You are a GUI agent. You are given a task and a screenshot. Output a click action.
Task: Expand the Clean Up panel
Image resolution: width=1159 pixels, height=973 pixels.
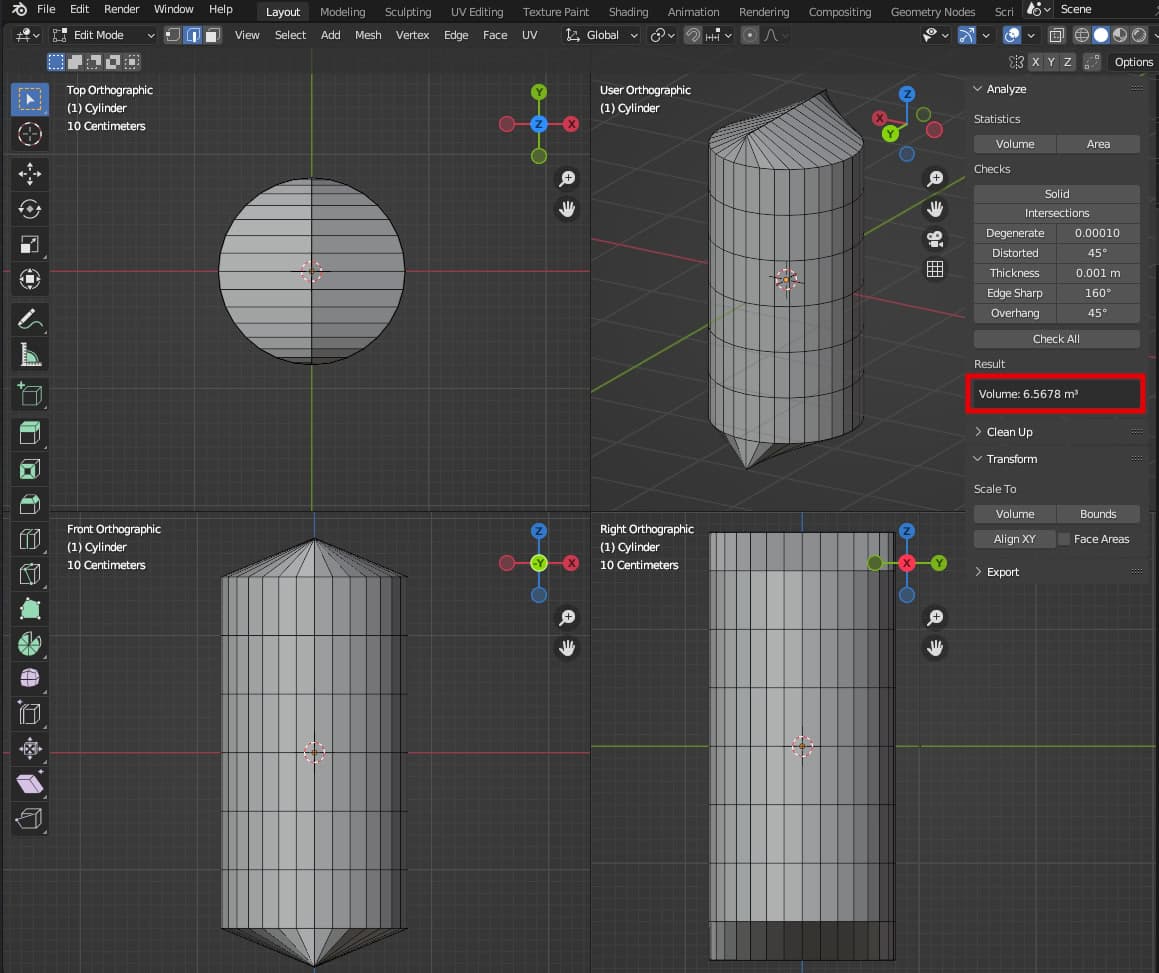point(1009,432)
